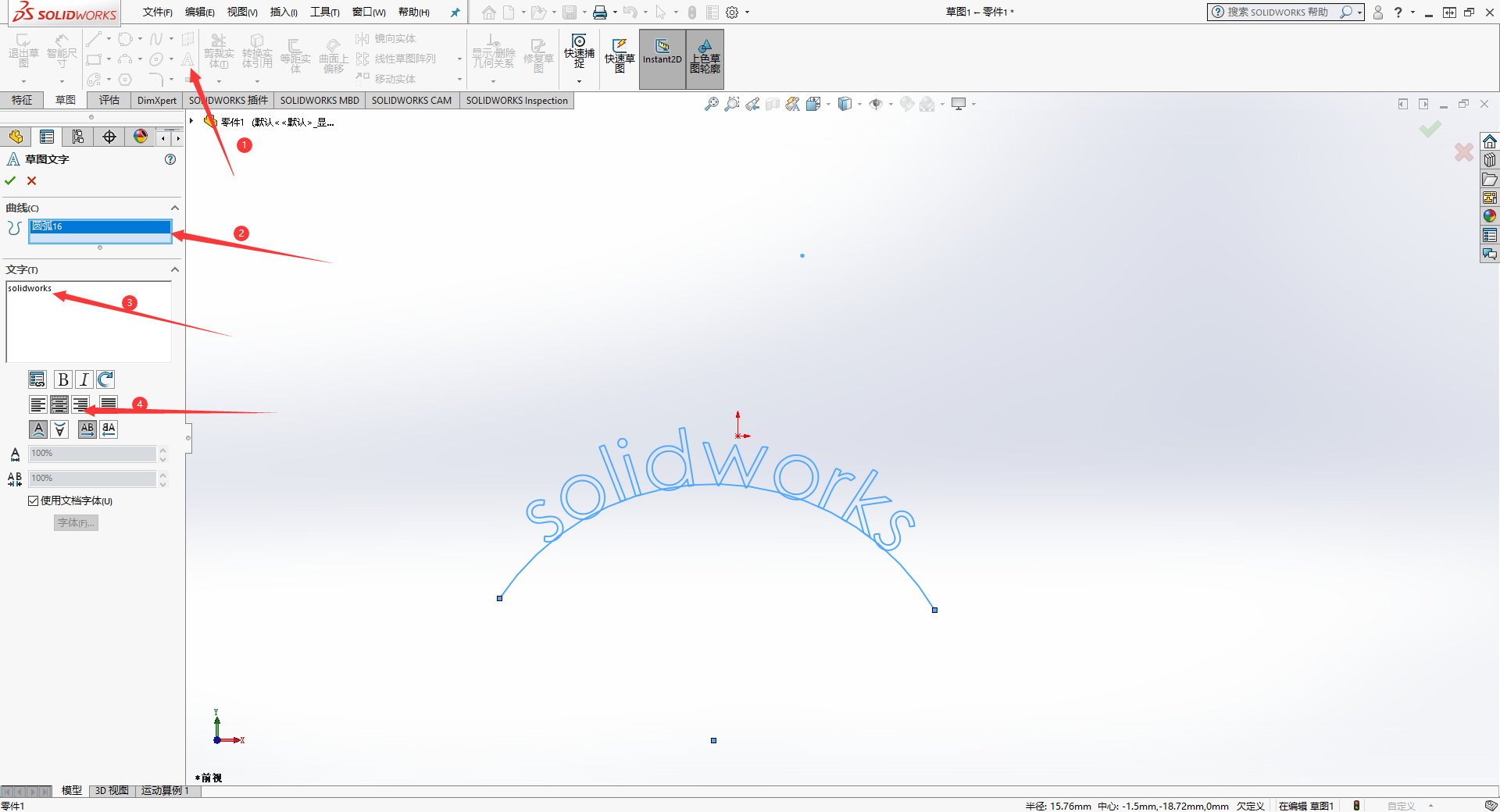The image size is (1500, 812).
Task: Click the SOLIDWORKS help search field
Action: [x=1280, y=12]
